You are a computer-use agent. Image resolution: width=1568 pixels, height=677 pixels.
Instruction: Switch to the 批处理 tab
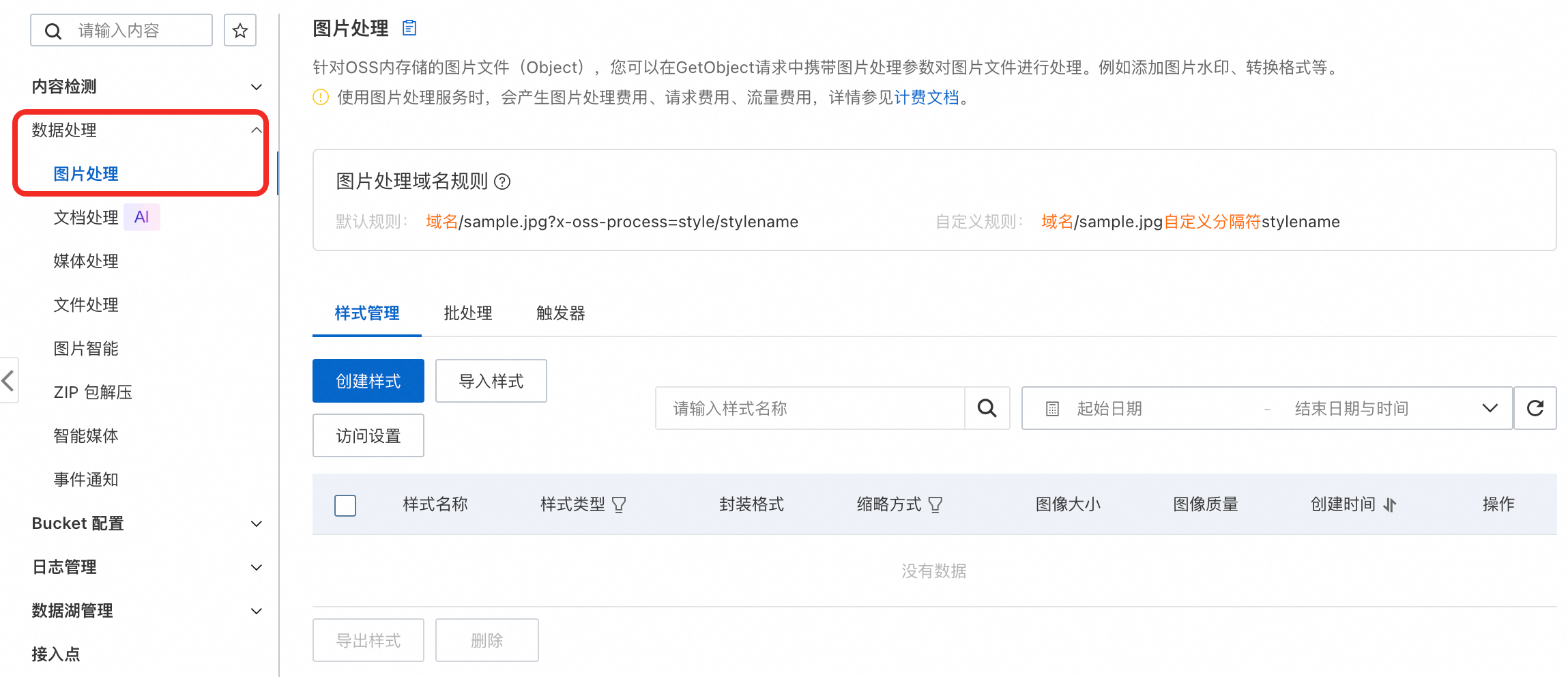pos(468,313)
